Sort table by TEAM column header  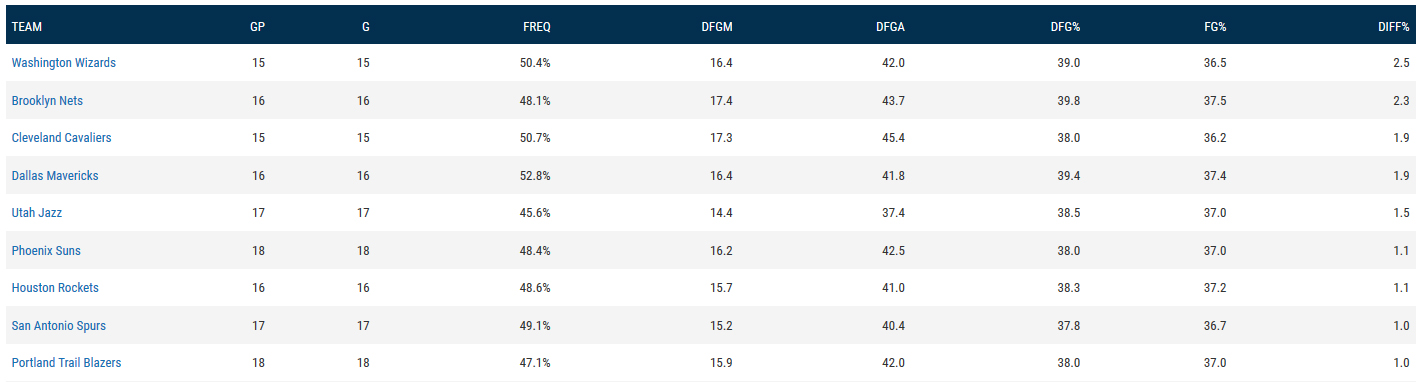(27, 25)
